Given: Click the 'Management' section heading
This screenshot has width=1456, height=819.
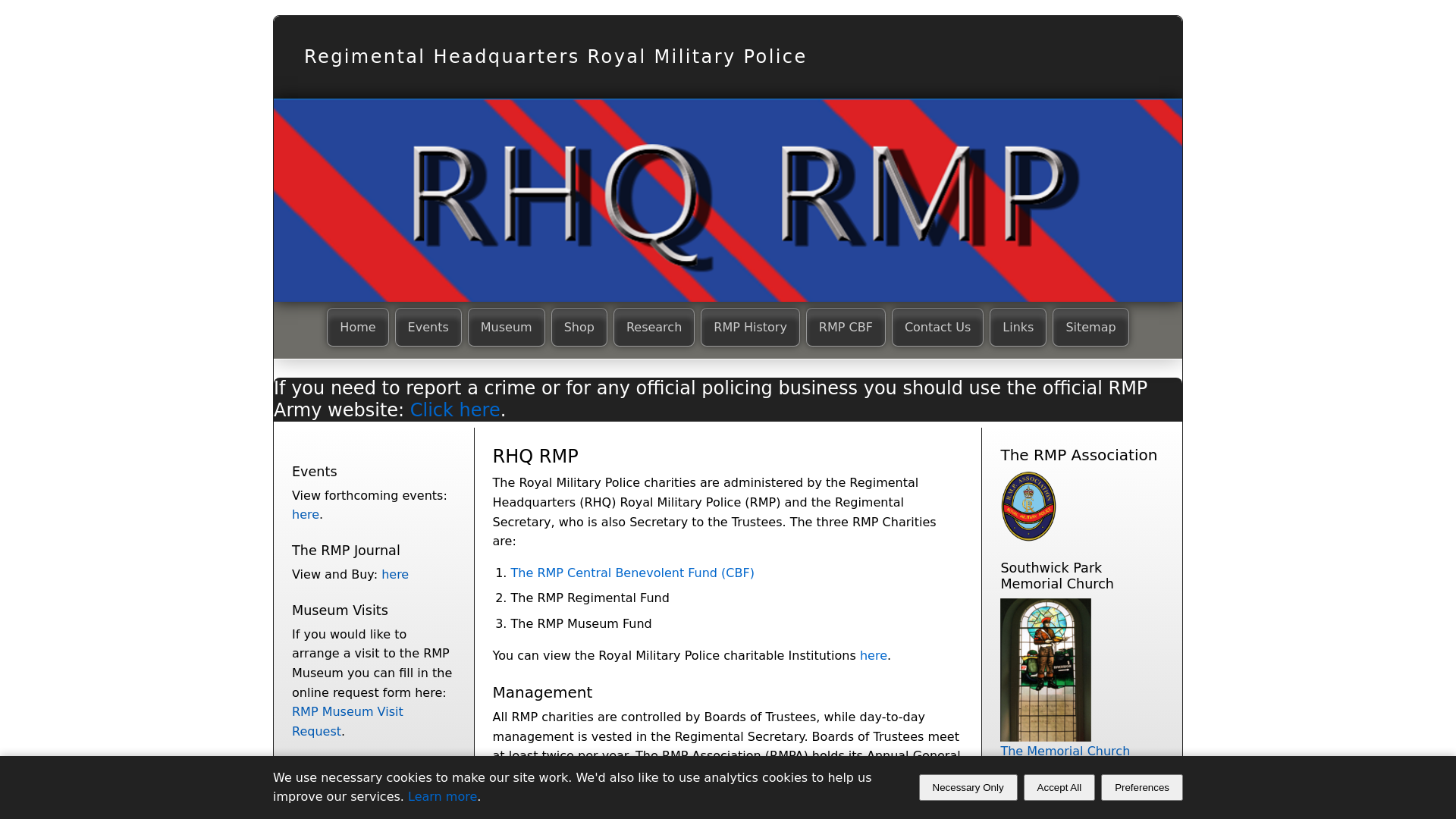Looking at the screenshot, I should pos(542,693).
